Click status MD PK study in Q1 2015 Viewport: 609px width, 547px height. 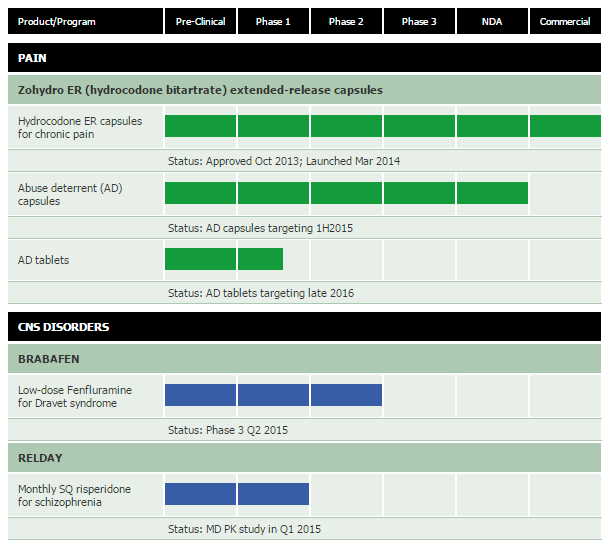pos(244,529)
